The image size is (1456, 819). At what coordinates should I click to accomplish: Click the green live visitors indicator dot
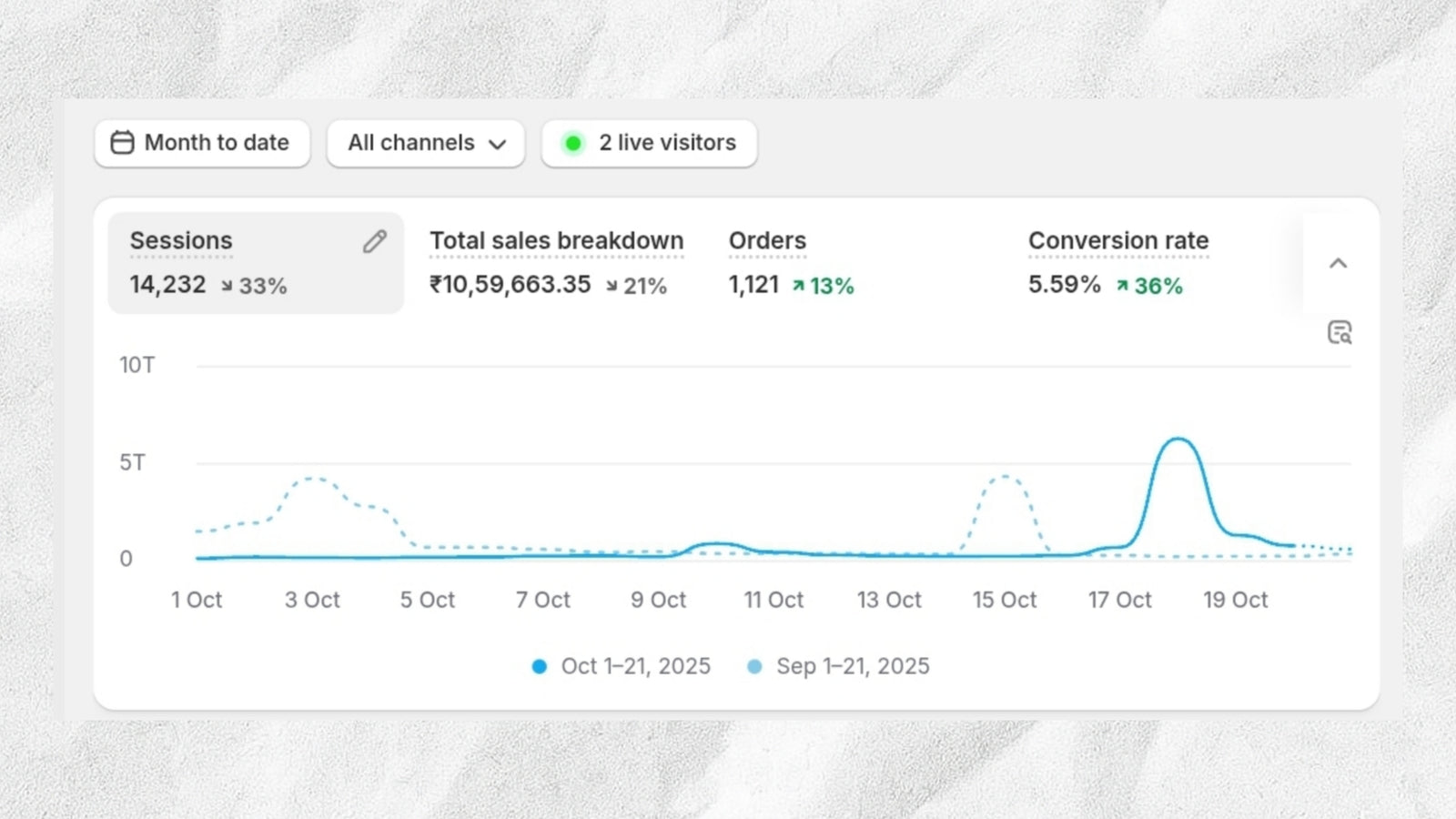coord(573,143)
